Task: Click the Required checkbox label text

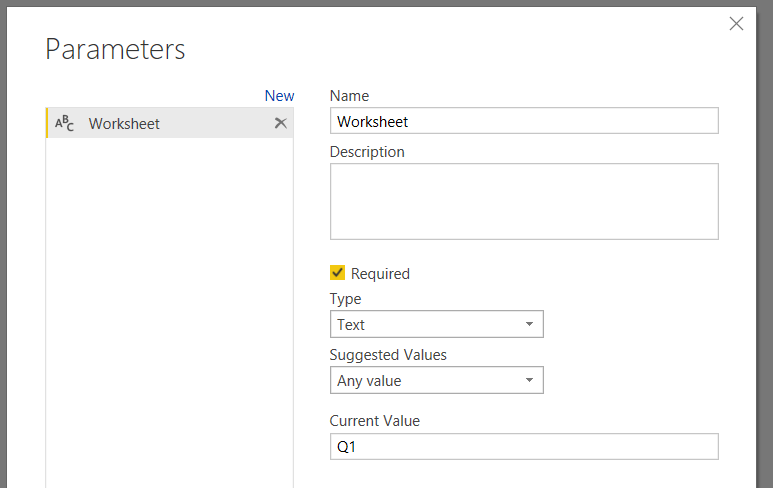Action: [x=380, y=274]
